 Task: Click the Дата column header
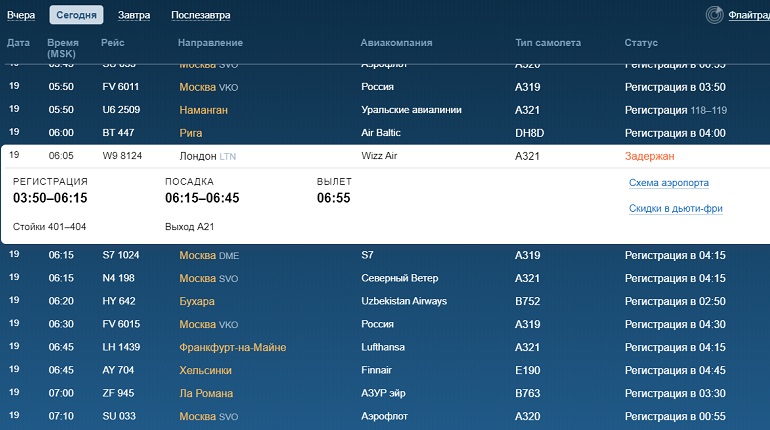[x=18, y=43]
